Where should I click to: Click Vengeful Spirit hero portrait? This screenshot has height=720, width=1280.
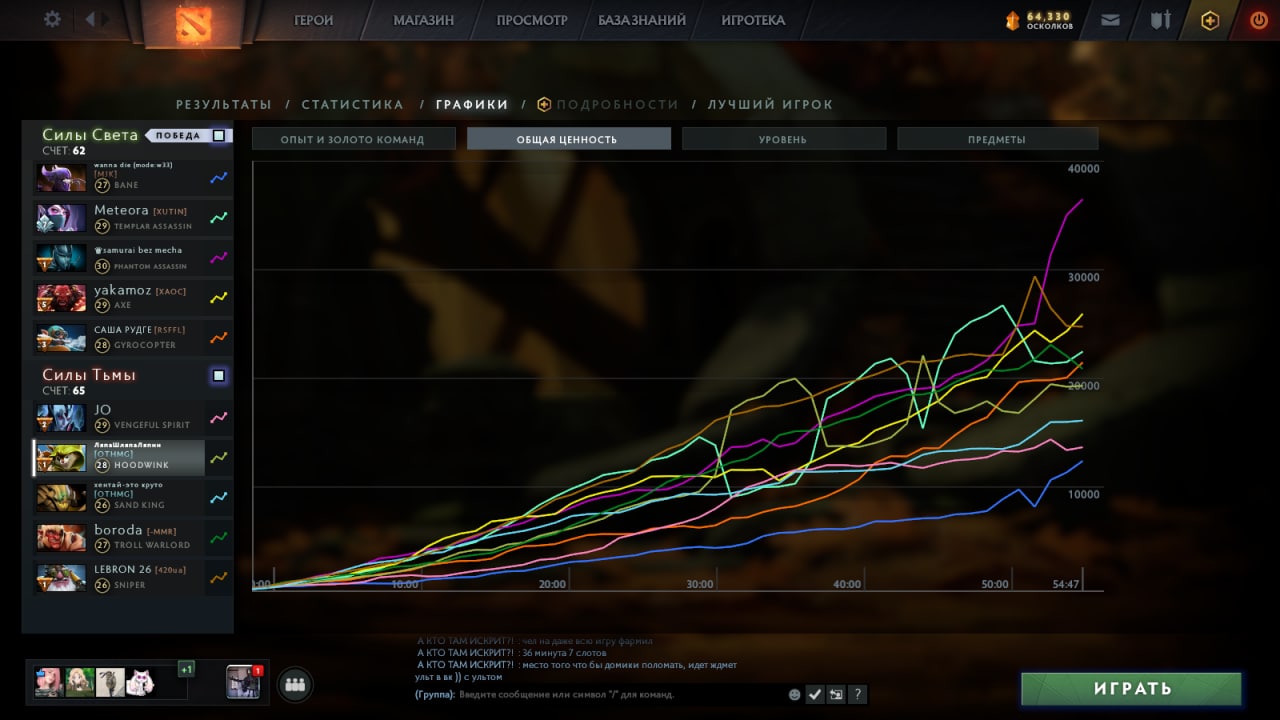(x=61, y=418)
